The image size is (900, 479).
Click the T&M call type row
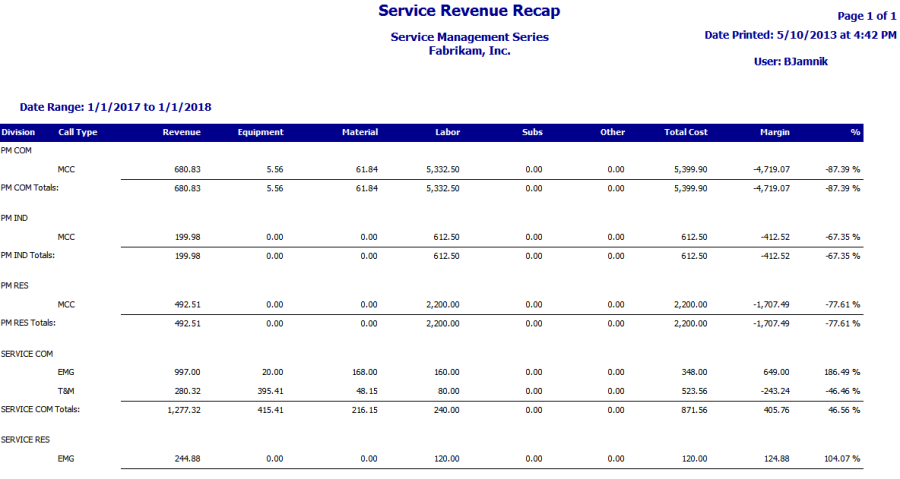[65, 391]
